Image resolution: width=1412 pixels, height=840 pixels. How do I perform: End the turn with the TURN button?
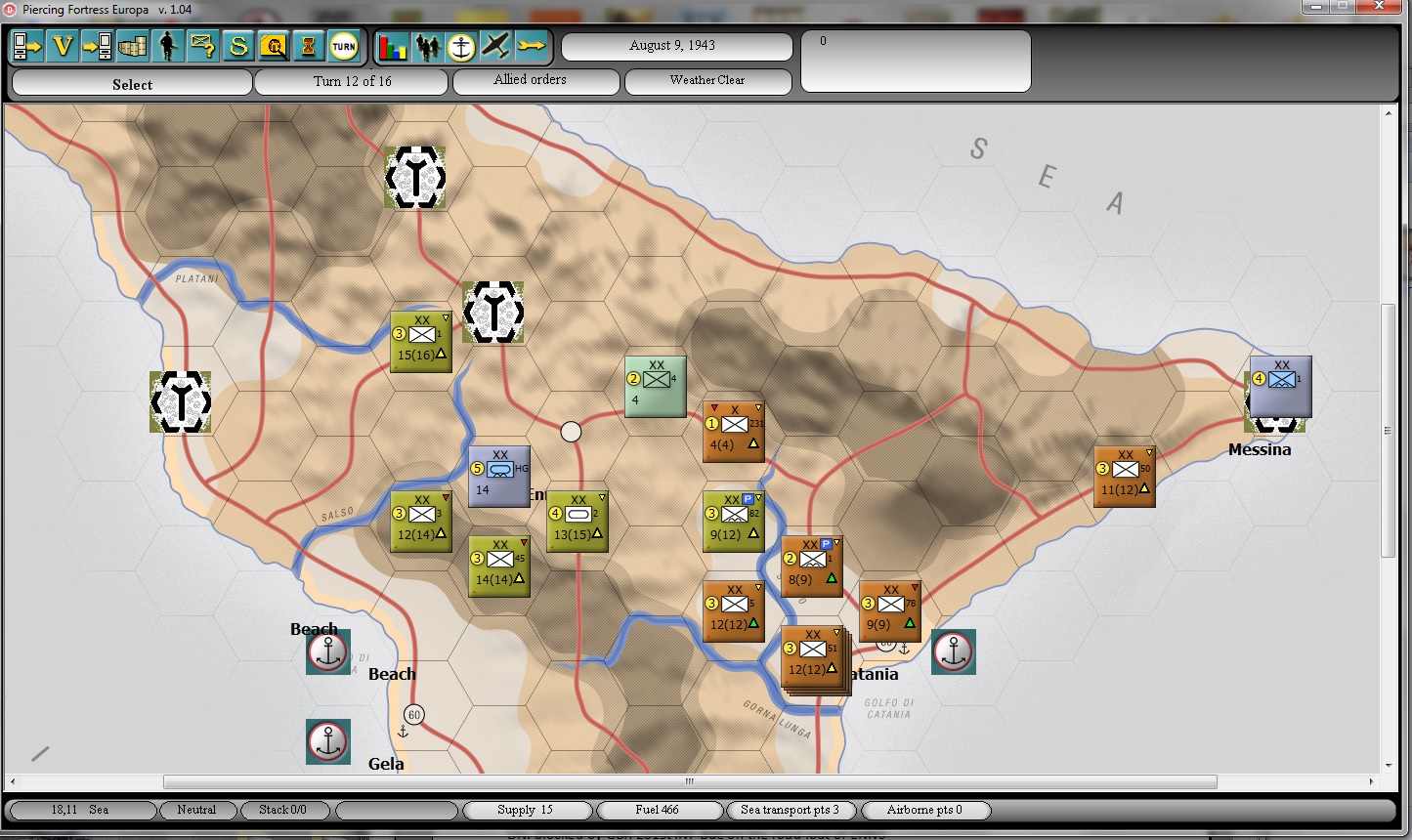[x=344, y=46]
